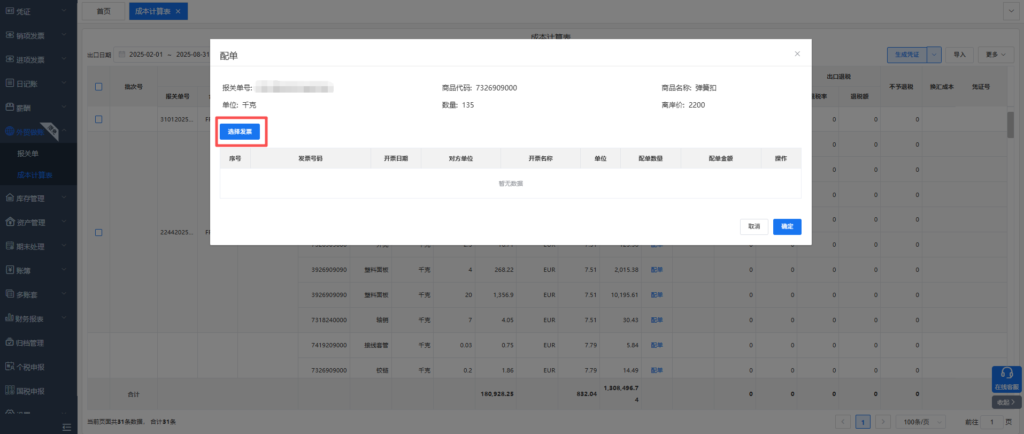Close the 成本计算表 tab using its X
1024x434 pixels.
(x=178, y=11)
